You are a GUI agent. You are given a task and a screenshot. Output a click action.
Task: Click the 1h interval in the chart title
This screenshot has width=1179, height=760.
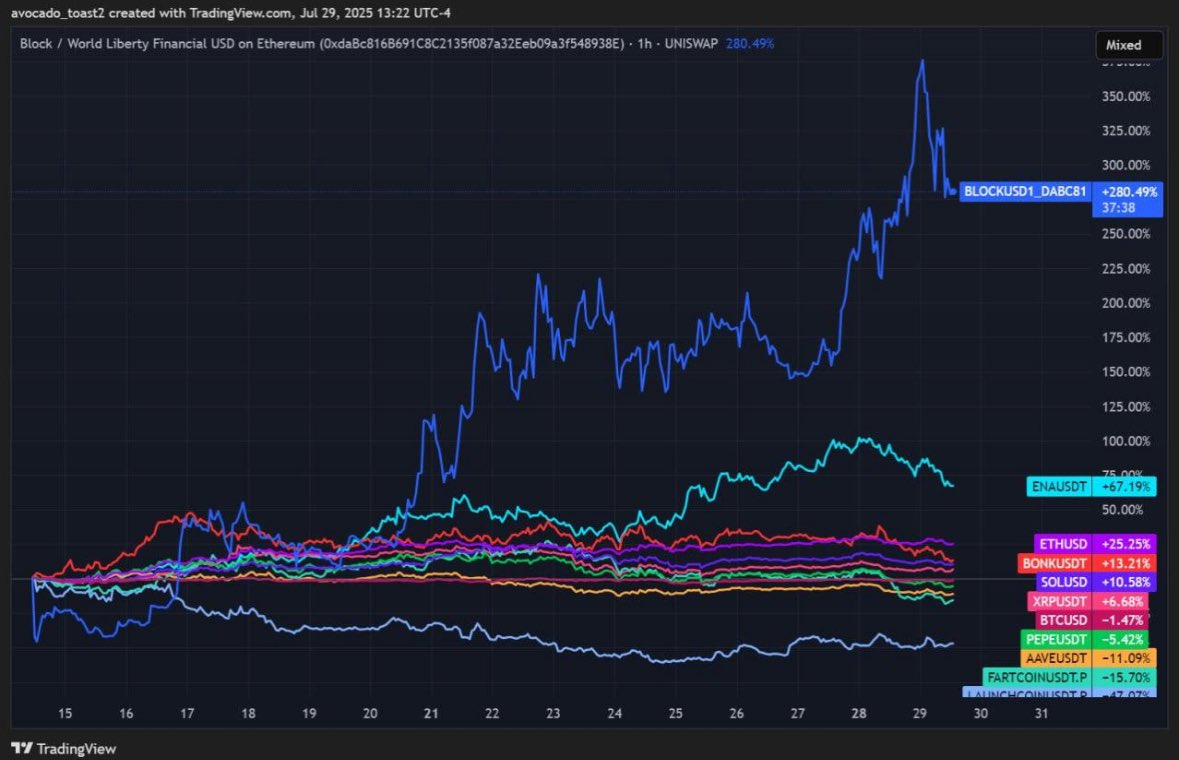[644, 44]
